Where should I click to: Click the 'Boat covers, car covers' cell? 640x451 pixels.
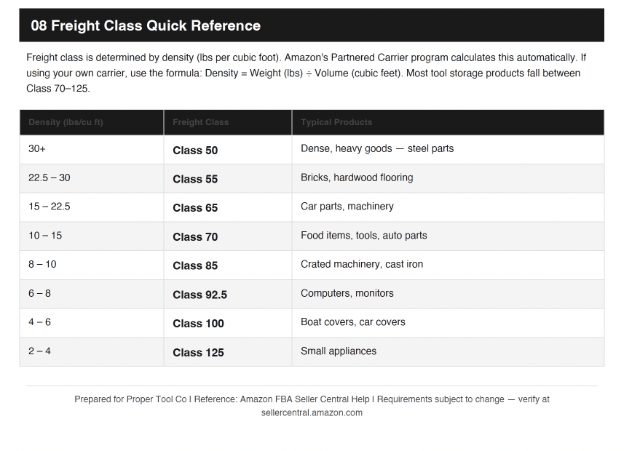pos(448,323)
